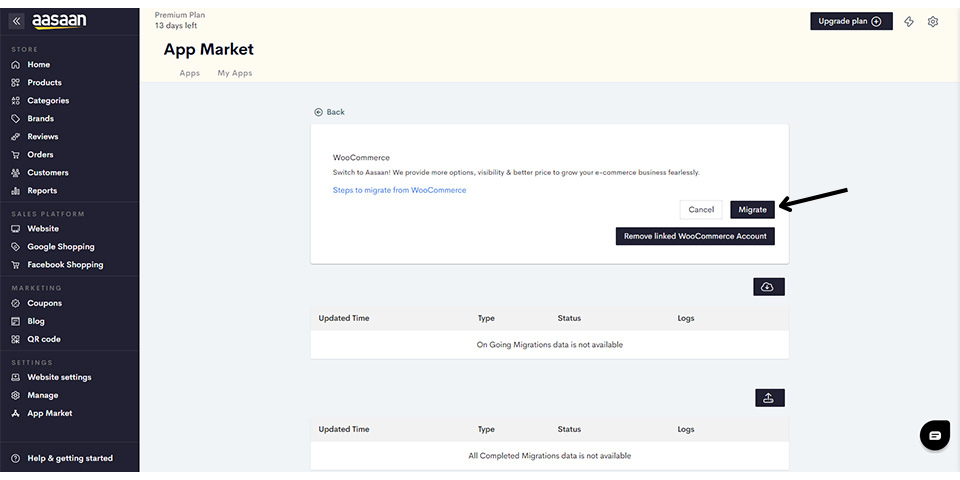Viewport: 960px width, 480px height.
Task: Open Website settings in the sidebar
Action: [x=59, y=377]
